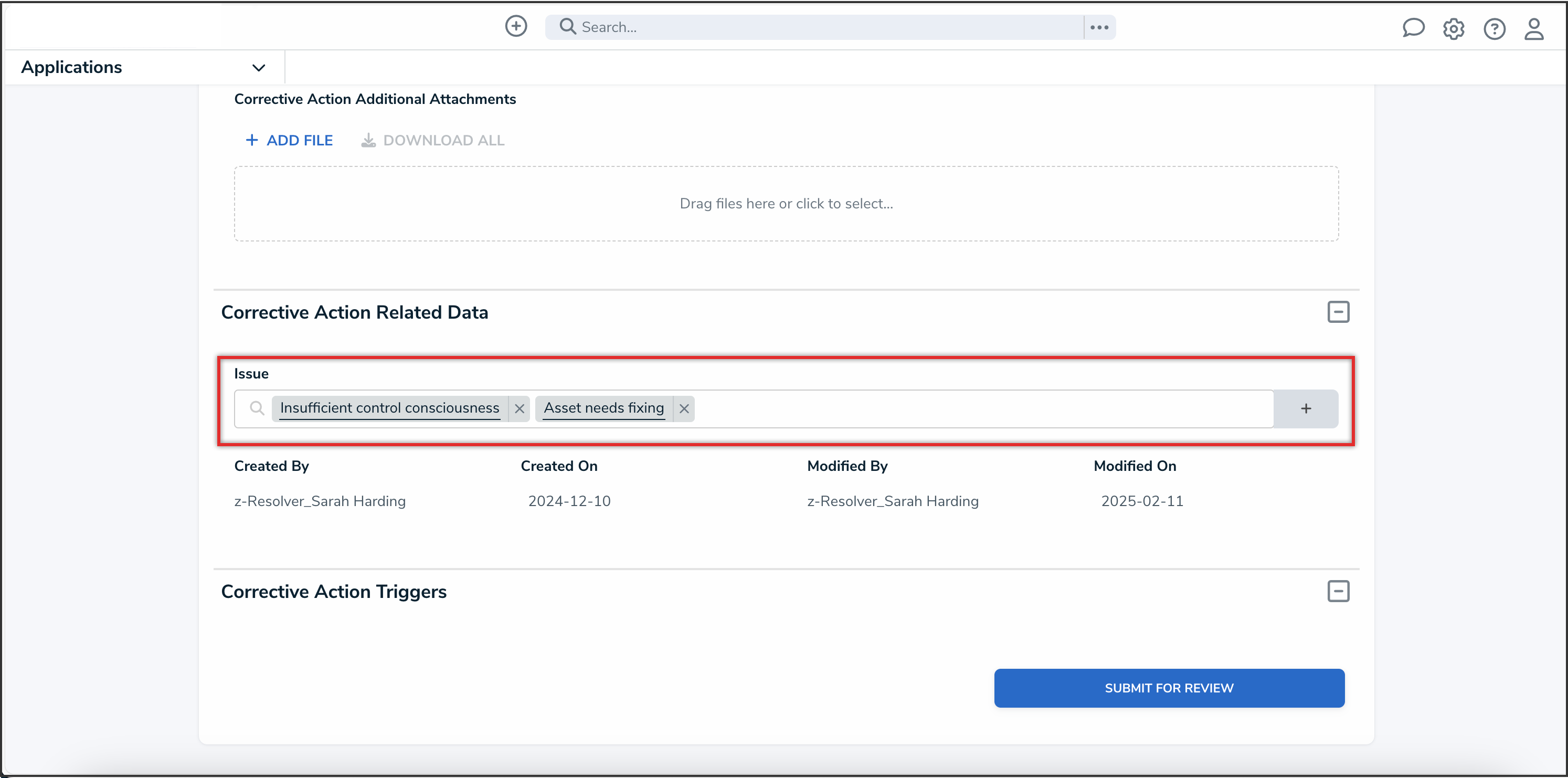Screen dimensions: 1568x778
Task: Click the plus button to add Issue
Action: (x=1306, y=408)
